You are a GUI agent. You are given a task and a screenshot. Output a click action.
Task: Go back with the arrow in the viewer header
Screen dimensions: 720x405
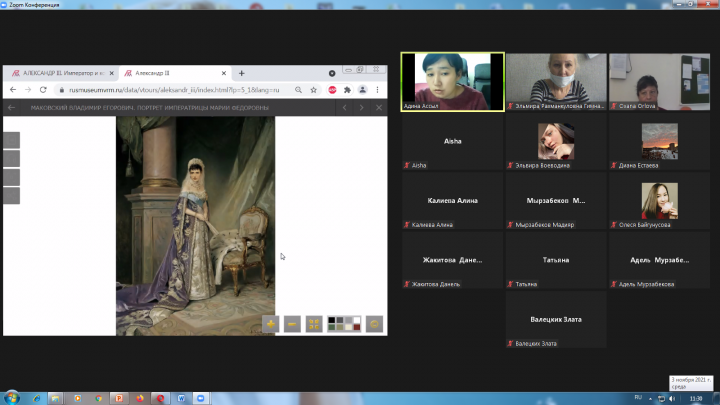(x=11, y=107)
